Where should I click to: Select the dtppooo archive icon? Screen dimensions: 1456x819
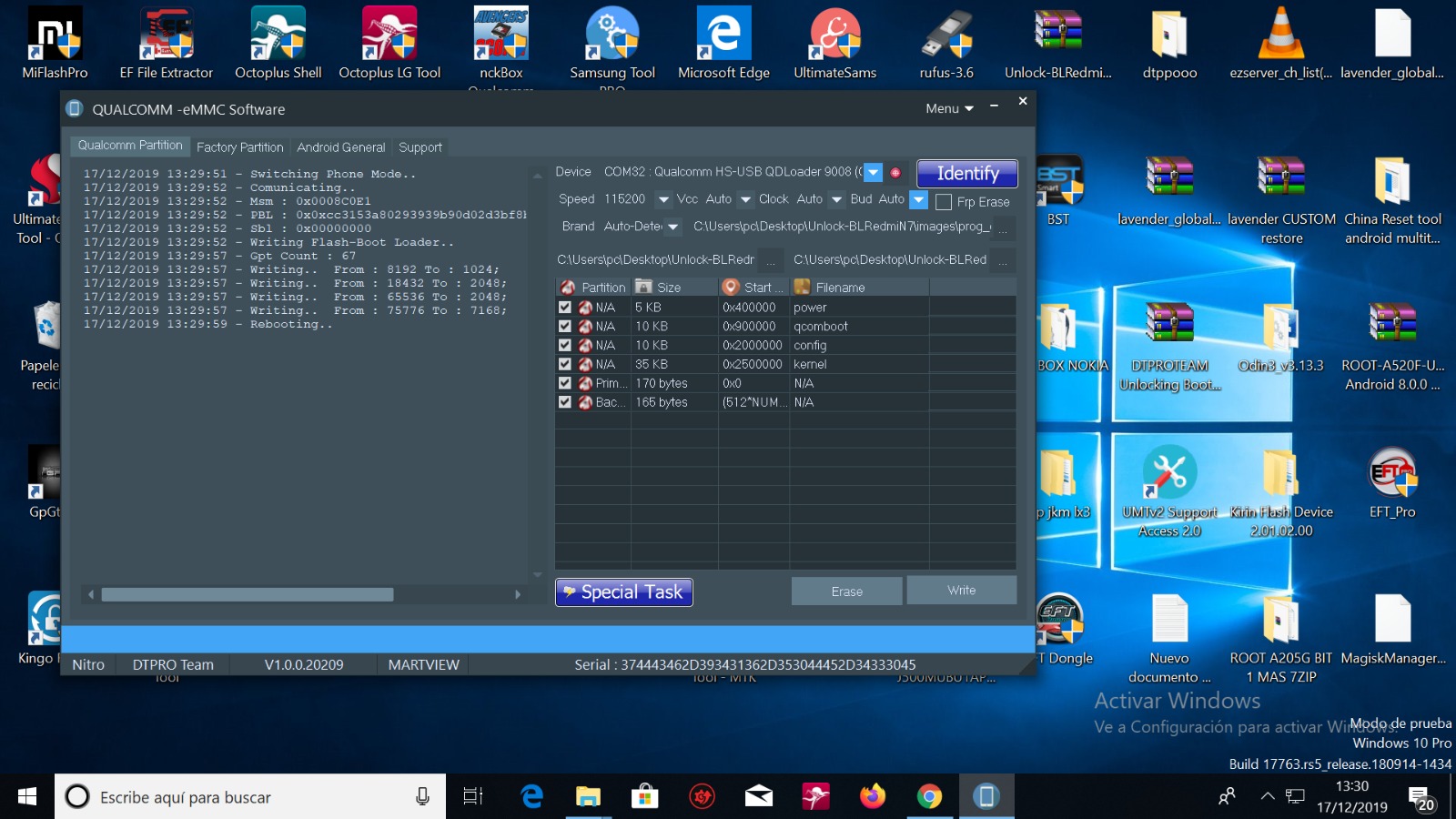point(1170,43)
